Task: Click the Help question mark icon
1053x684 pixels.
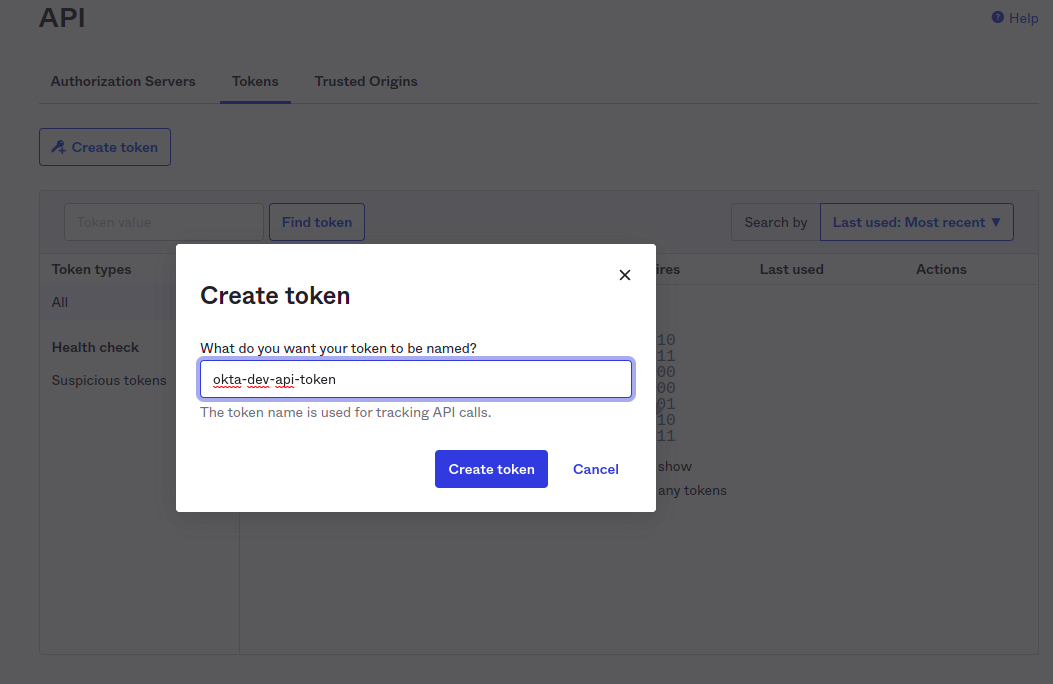Action: tap(996, 18)
